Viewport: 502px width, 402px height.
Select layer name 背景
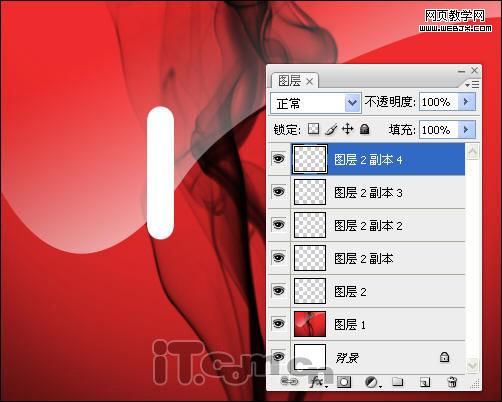click(347, 358)
